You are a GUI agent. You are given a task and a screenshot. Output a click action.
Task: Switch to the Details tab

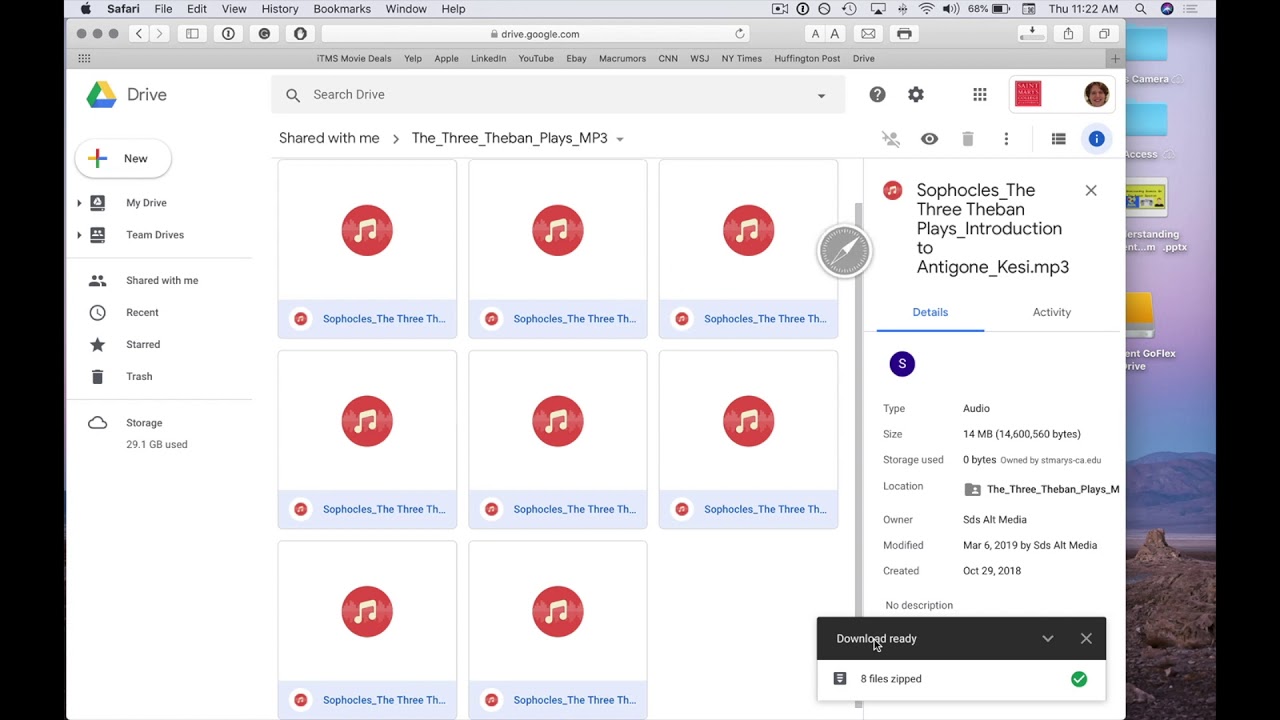click(930, 313)
